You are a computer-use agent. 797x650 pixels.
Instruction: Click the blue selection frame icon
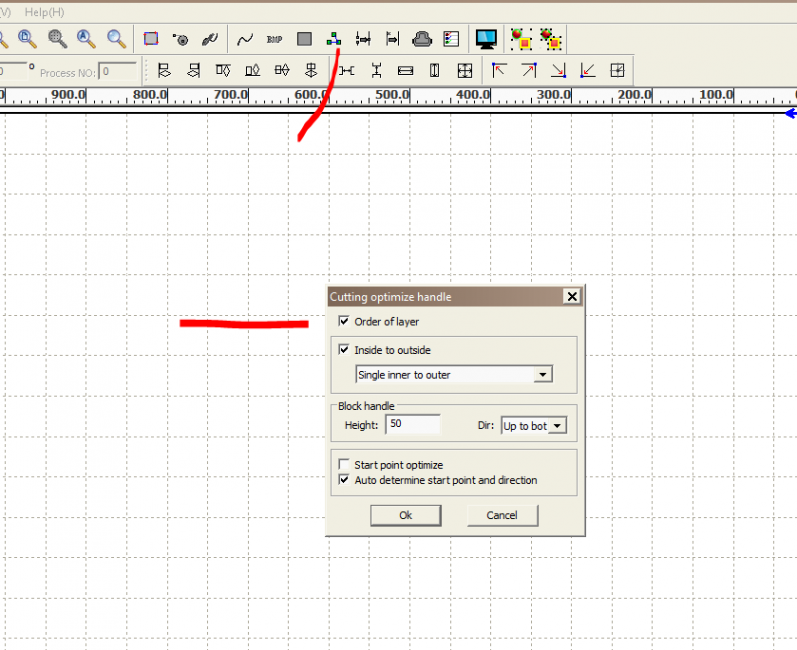point(151,40)
